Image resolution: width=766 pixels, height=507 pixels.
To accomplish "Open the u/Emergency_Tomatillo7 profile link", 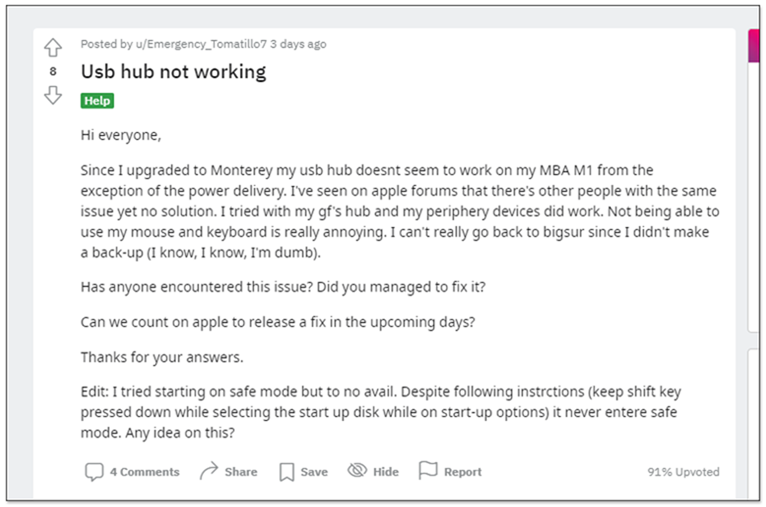I will 201,44.
